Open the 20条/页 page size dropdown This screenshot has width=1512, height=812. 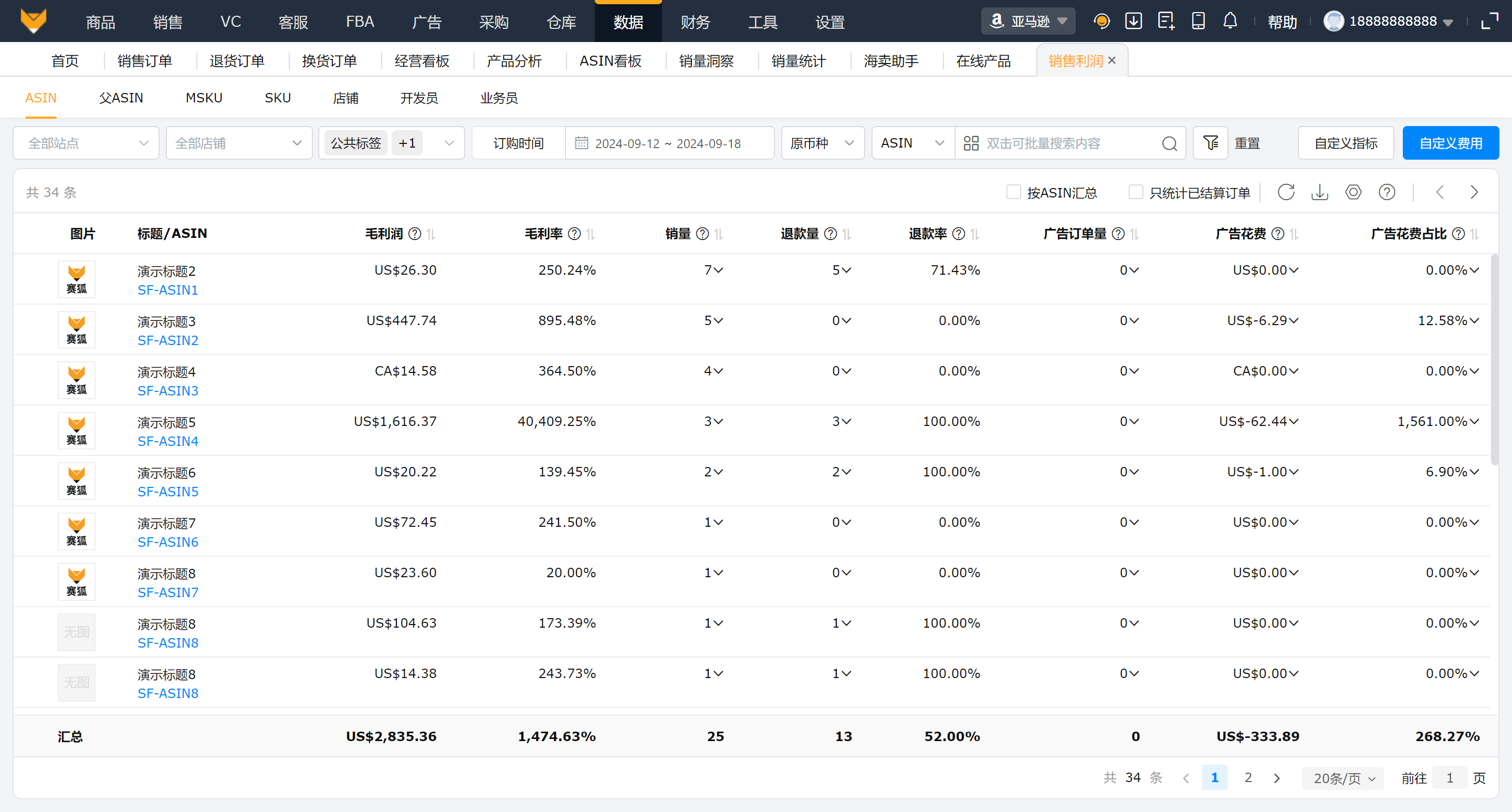coord(1343,778)
